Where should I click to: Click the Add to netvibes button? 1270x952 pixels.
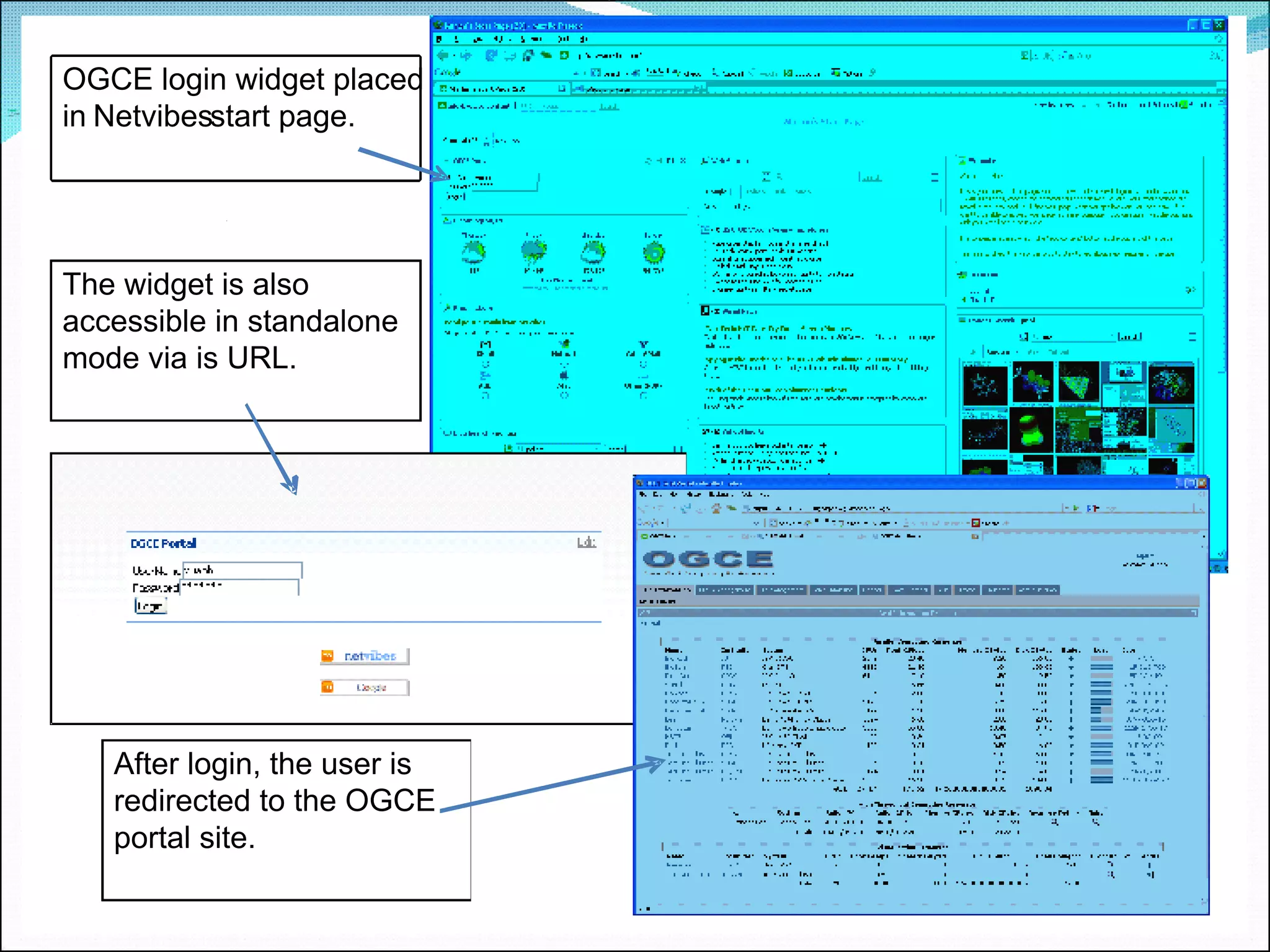click(x=365, y=656)
